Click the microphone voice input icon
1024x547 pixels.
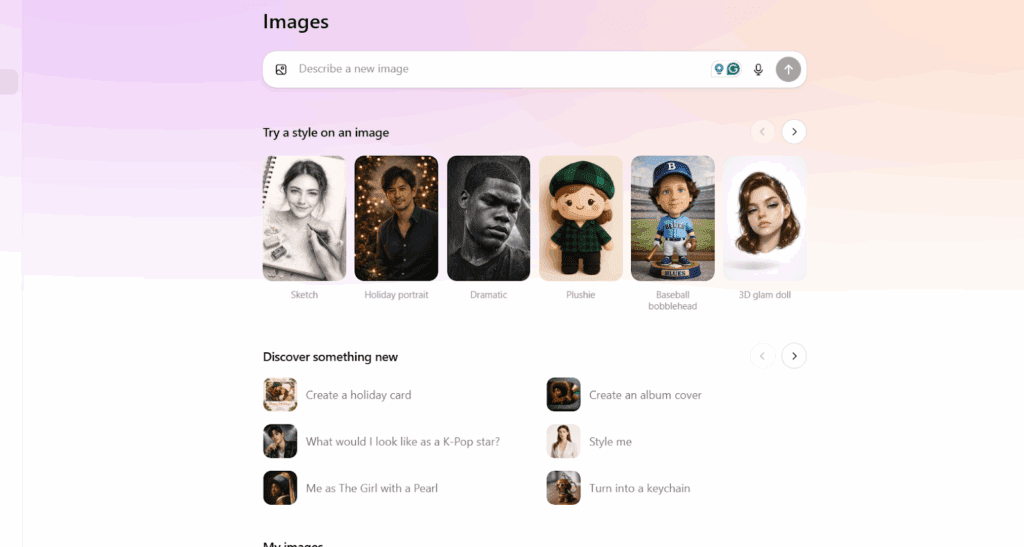pos(758,69)
